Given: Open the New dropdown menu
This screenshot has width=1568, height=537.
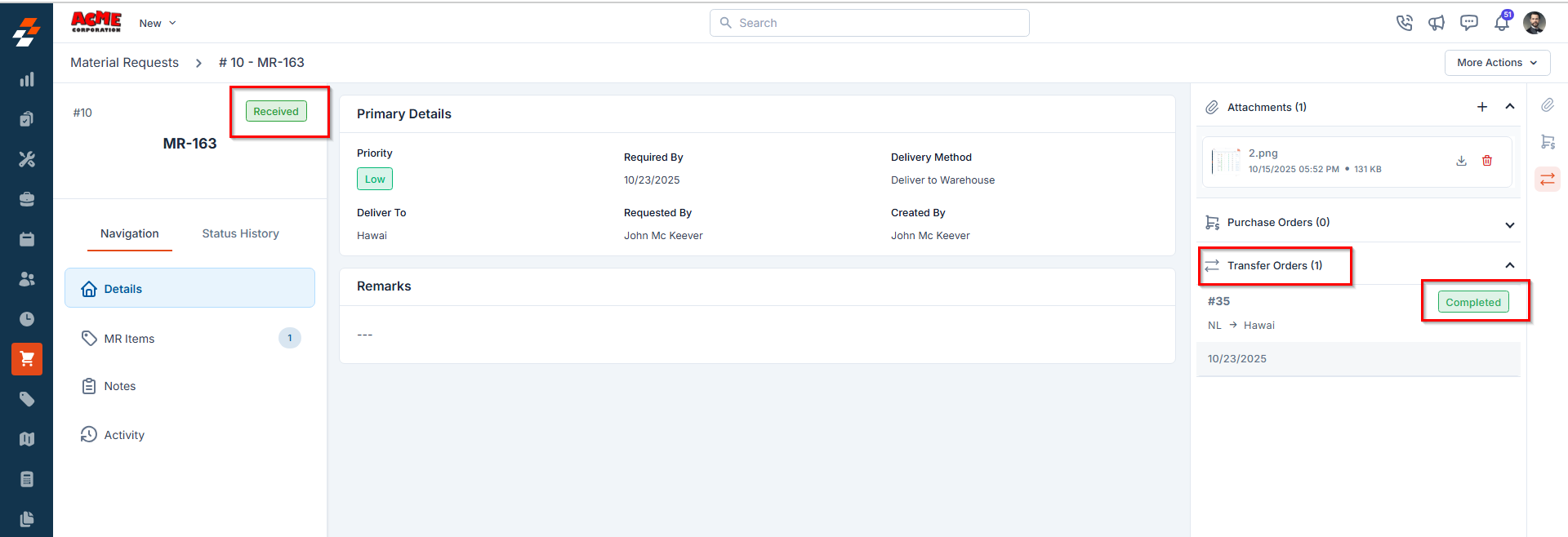Looking at the screenshot, I should [158, 23].
